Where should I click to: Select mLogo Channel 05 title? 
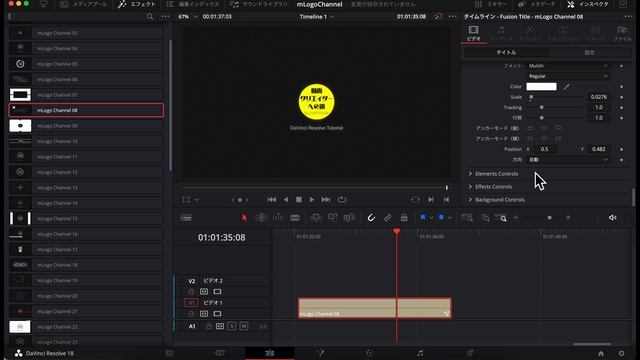[x=86, y=64]
